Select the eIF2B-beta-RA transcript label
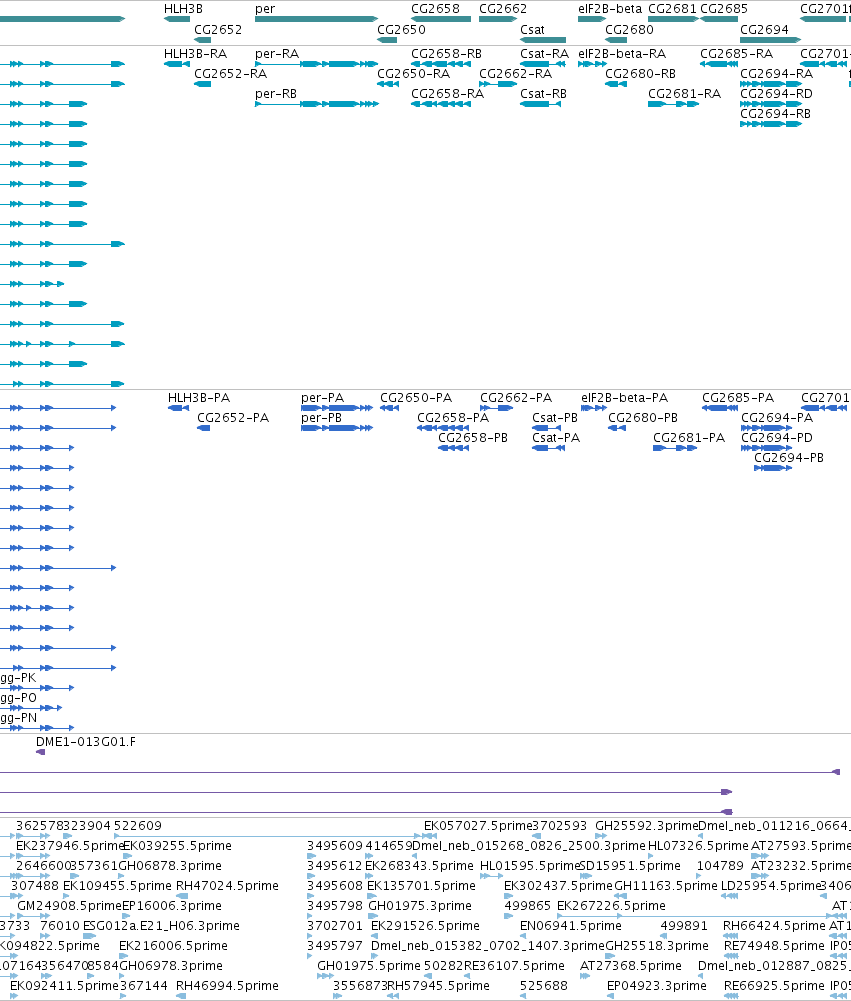Screen dimensions: 851x1001 point(622,54)
